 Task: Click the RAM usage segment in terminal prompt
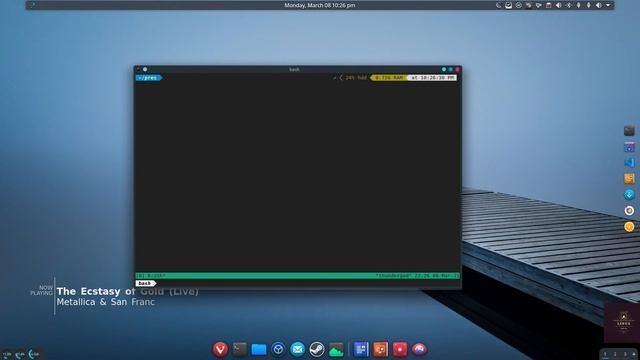point(388,78)
